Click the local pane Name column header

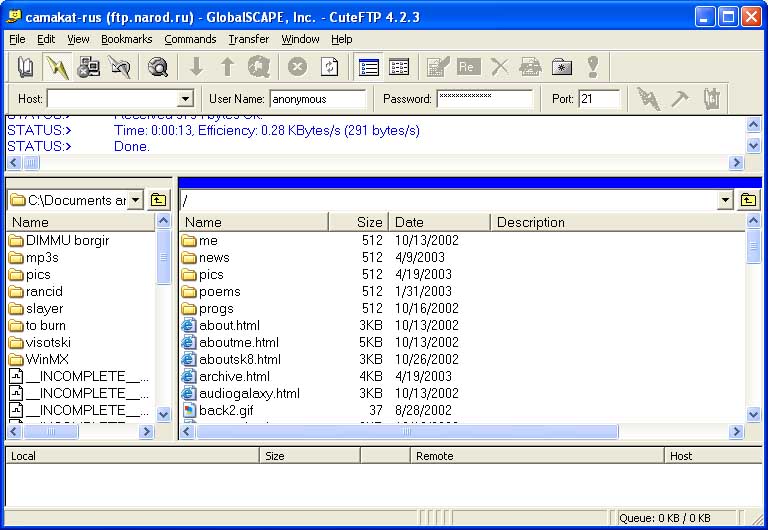click(x=81, y=222)
